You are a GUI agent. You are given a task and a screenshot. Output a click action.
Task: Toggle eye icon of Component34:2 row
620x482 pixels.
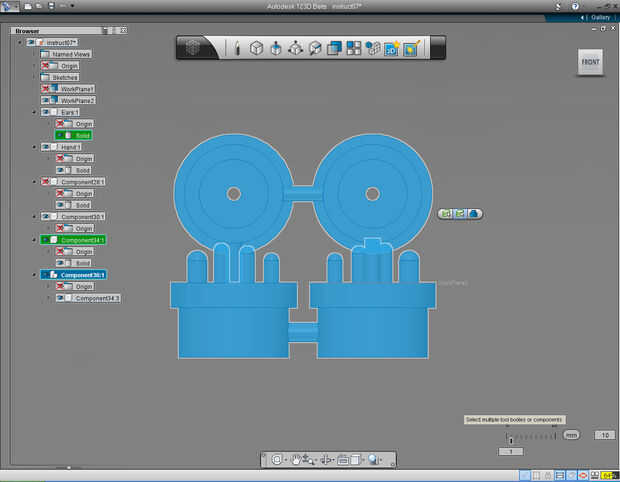[60, 298]
